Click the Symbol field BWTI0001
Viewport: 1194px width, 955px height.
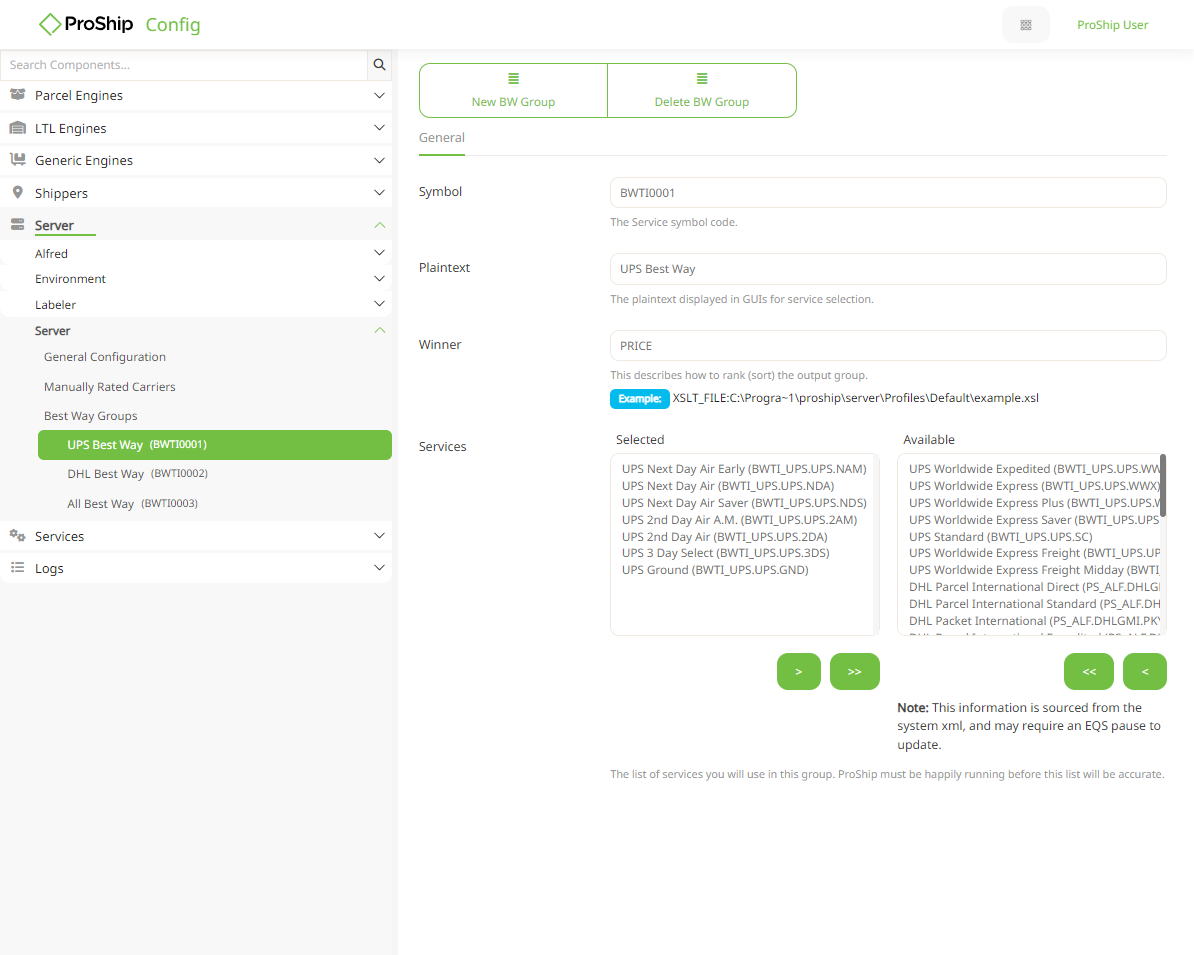[888, 193]
